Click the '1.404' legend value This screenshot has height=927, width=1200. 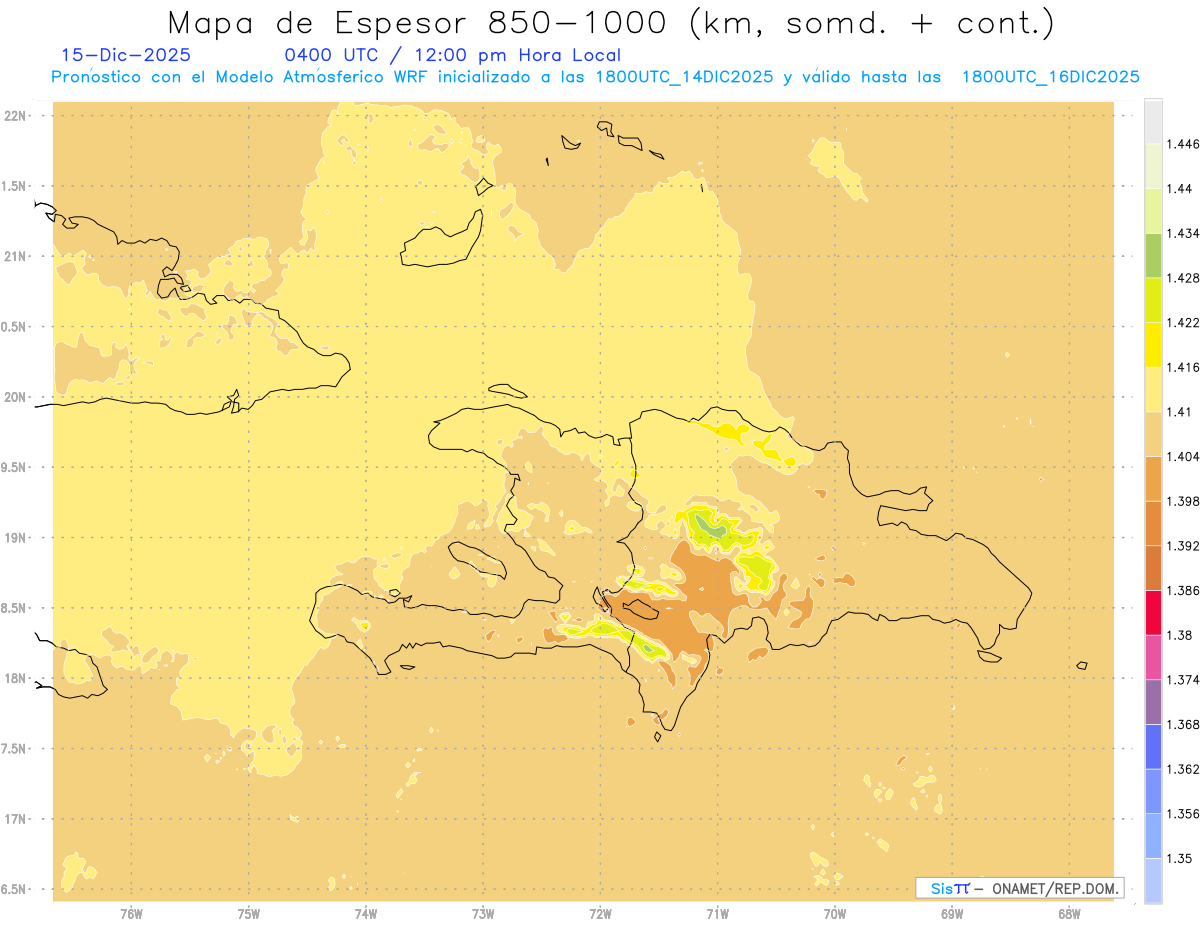pyautogui.click(x=1181, y=457)
